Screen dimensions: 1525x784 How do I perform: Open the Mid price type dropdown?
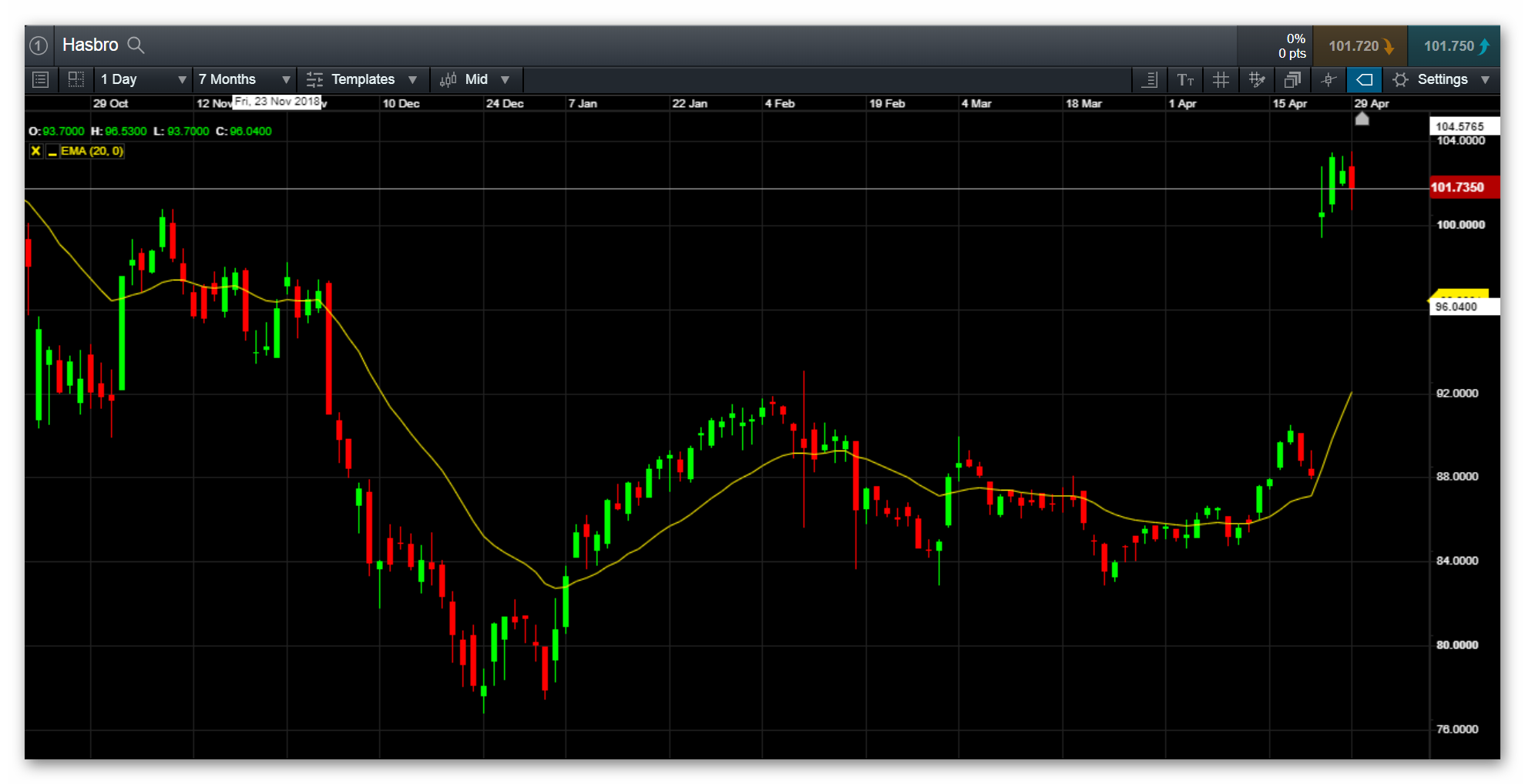(475, 79)
